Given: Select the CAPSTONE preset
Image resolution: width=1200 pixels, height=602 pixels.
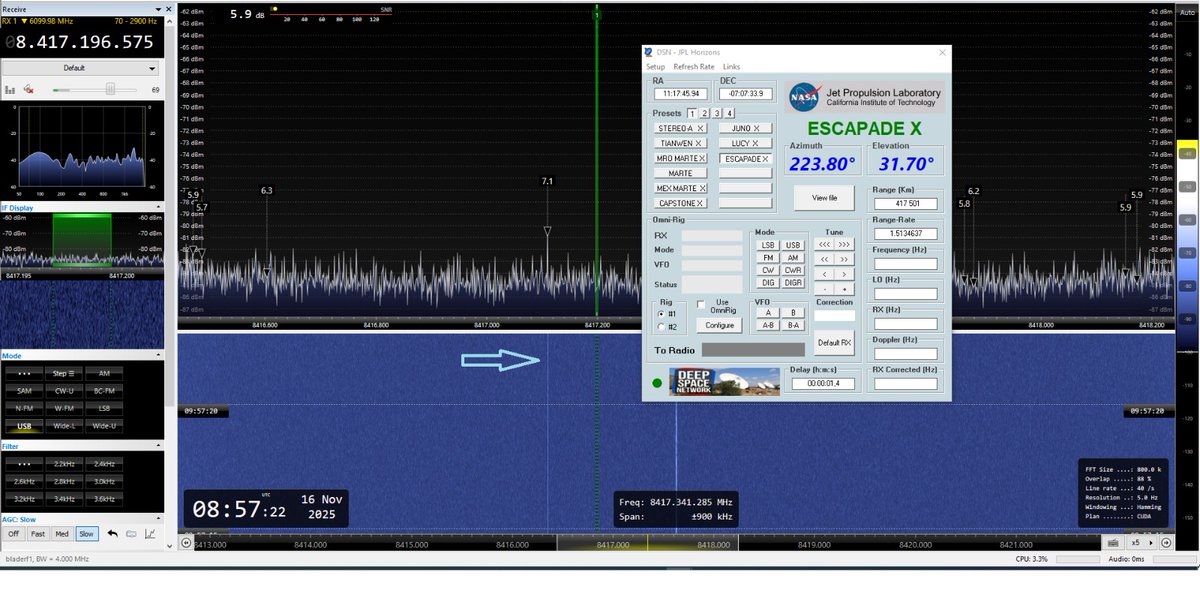Looking at the screenshot, I should (680, 203).
